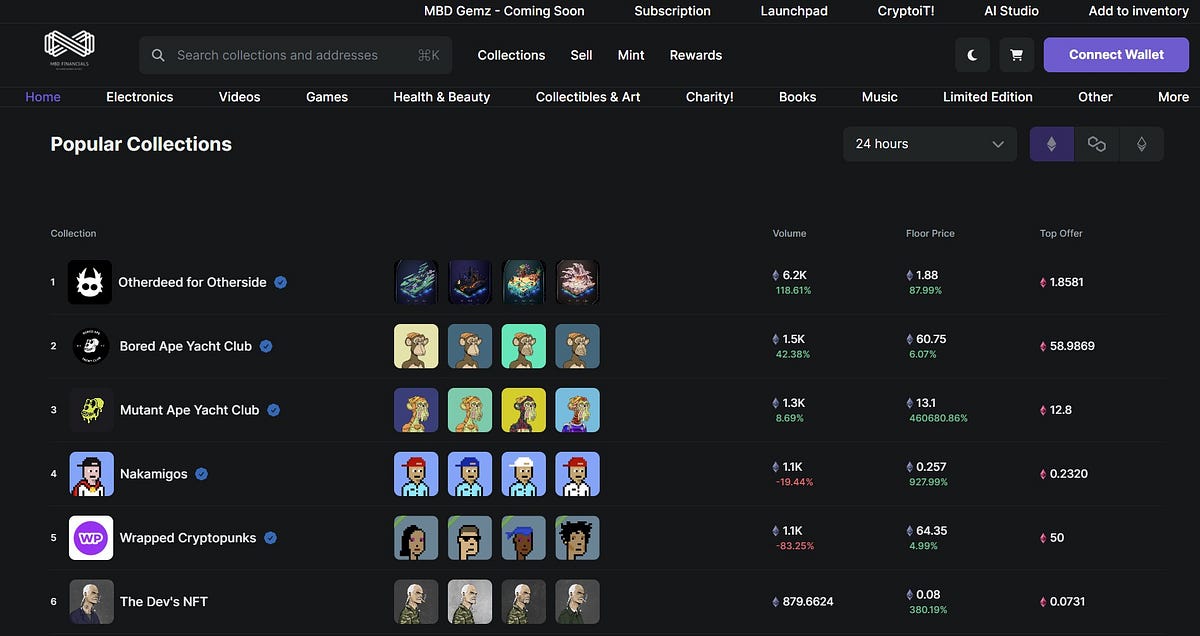Open second Mutant Ape preview thumbnail
Screen dimensions: 1200x636
pos(470,410)
